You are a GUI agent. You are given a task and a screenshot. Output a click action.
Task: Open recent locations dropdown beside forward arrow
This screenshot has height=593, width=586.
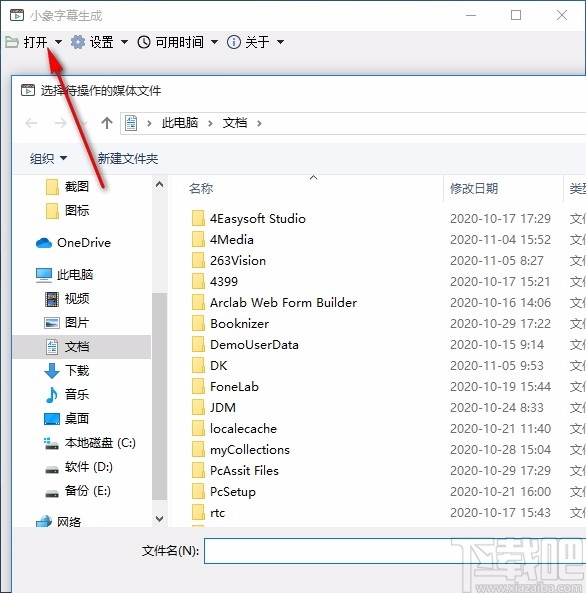(x=84, y=123)
